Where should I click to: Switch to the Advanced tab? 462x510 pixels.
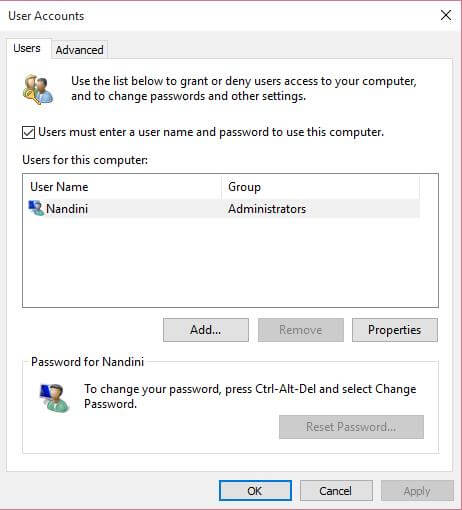[79, 50]
